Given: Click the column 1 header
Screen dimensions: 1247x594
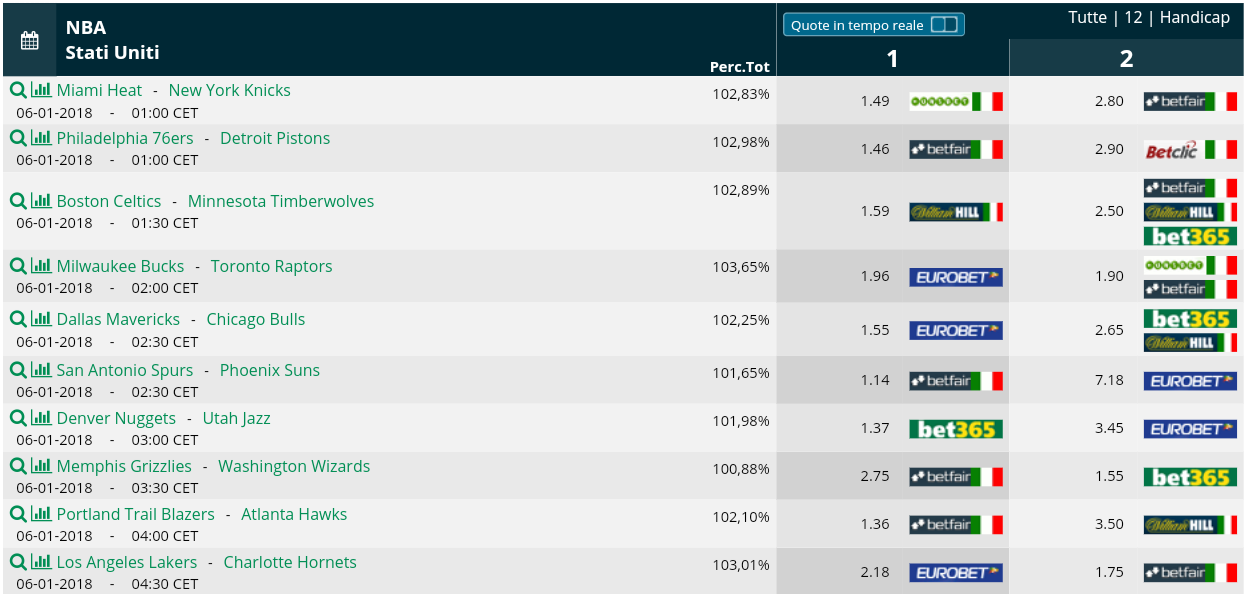Looking at the screenshot, I should pos(893,58).
